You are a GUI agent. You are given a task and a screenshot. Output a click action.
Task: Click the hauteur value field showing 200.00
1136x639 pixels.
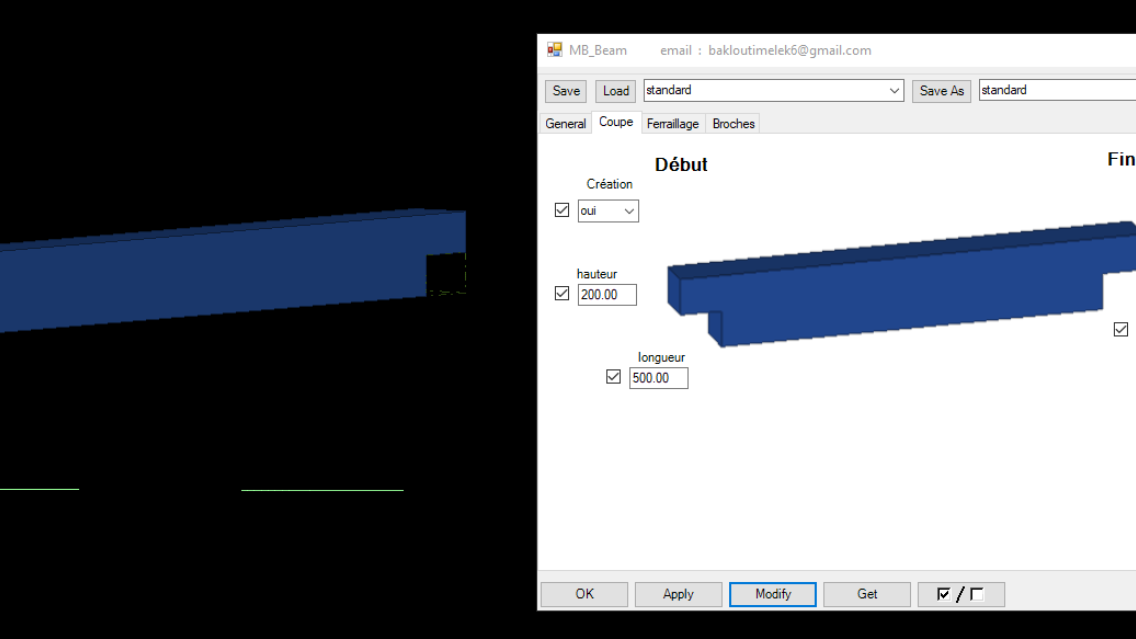coord(607,294)
